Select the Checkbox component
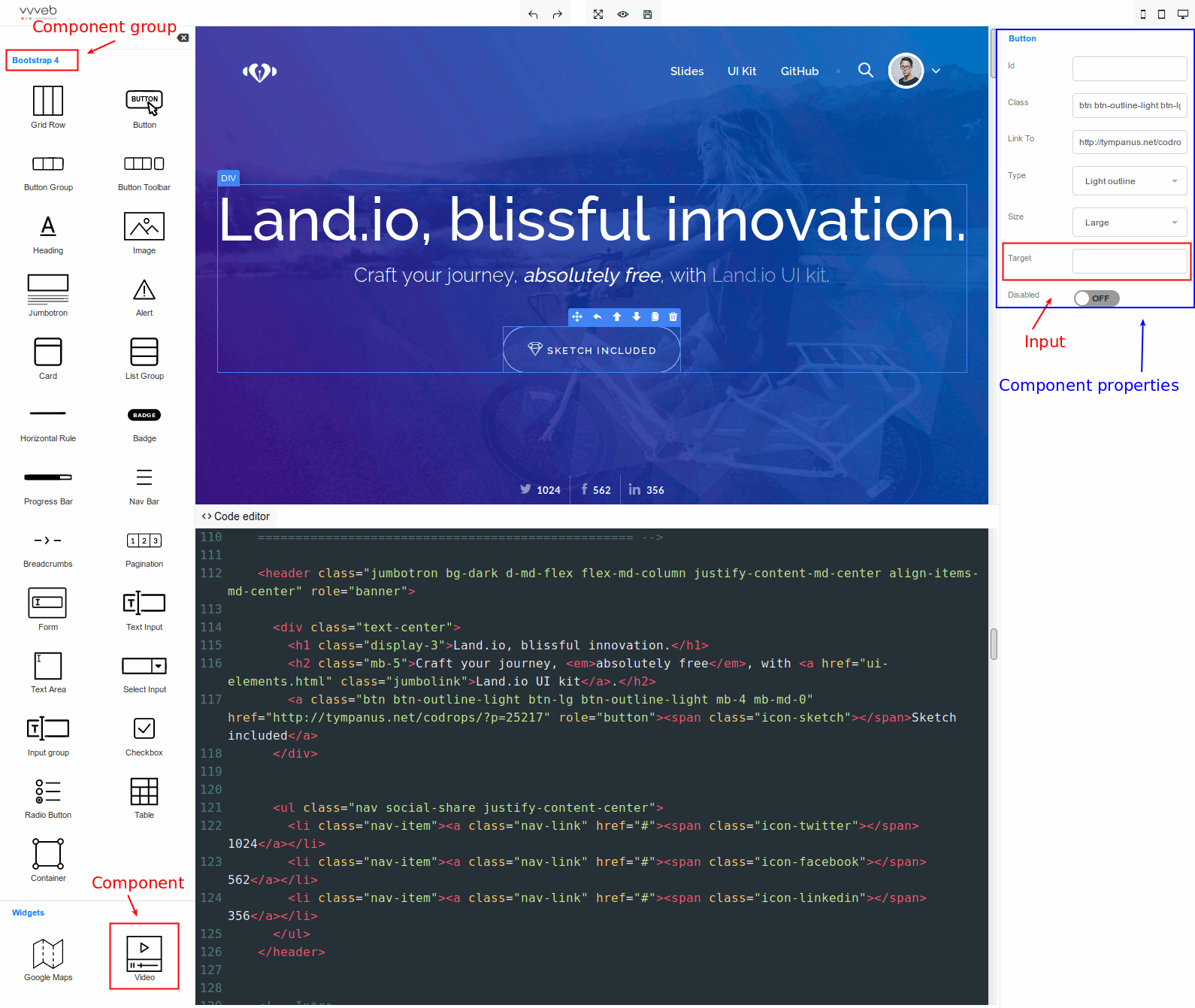1195x1008 pixels. click(x=144, y=735)
